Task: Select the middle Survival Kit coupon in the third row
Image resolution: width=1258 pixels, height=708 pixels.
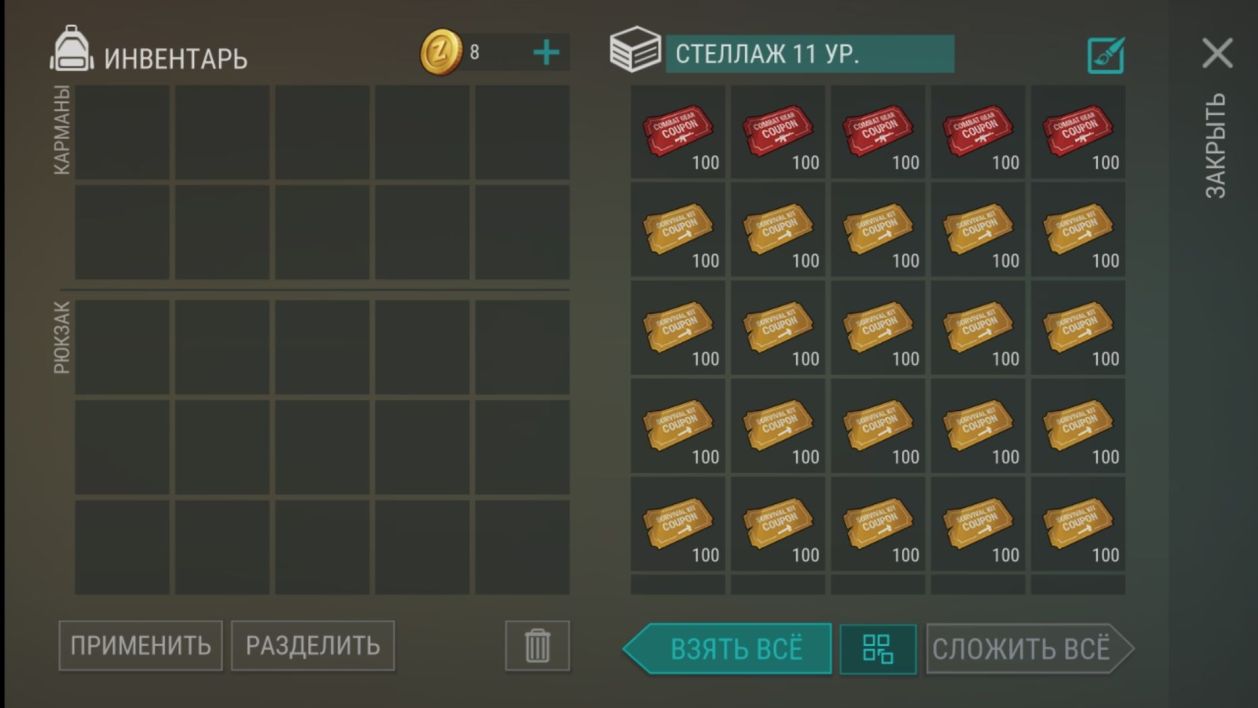Action: click(x=878, y=328)
